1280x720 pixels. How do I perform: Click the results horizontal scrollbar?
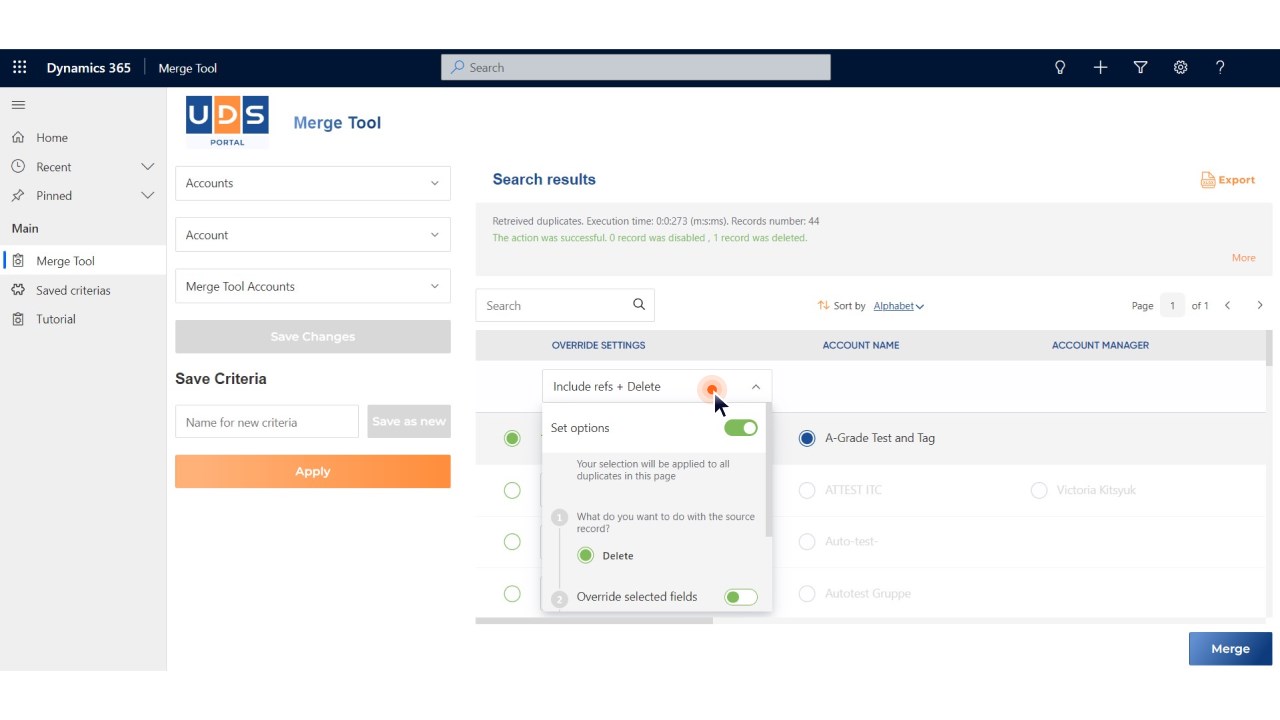pos(594,621)
